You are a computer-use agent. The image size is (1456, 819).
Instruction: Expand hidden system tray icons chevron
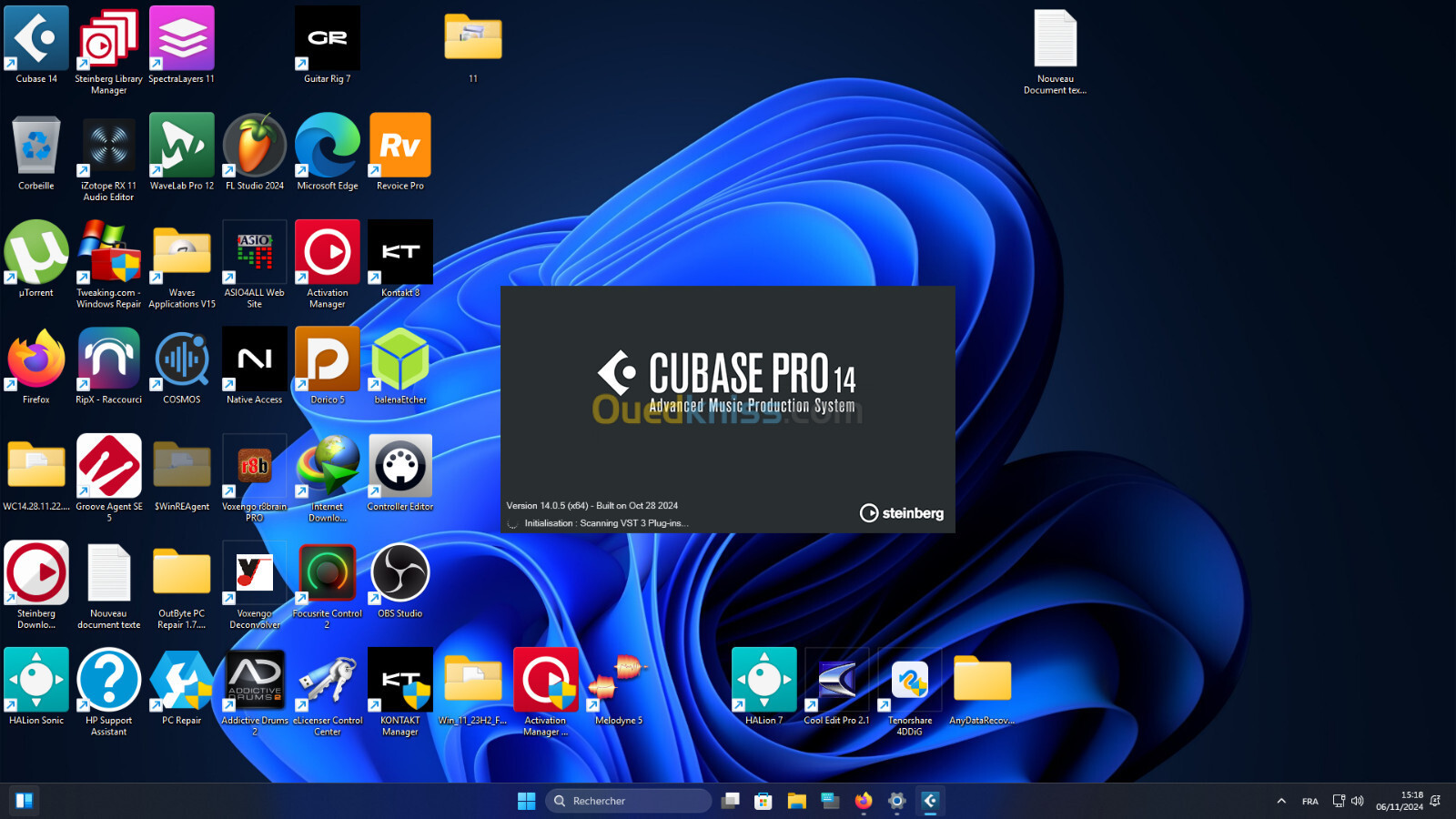(x=1281, y=801)
